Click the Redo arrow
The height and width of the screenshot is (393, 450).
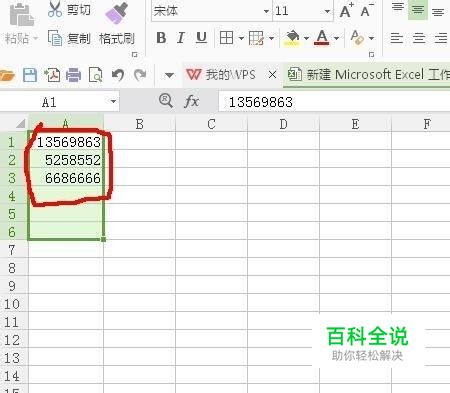140,75
